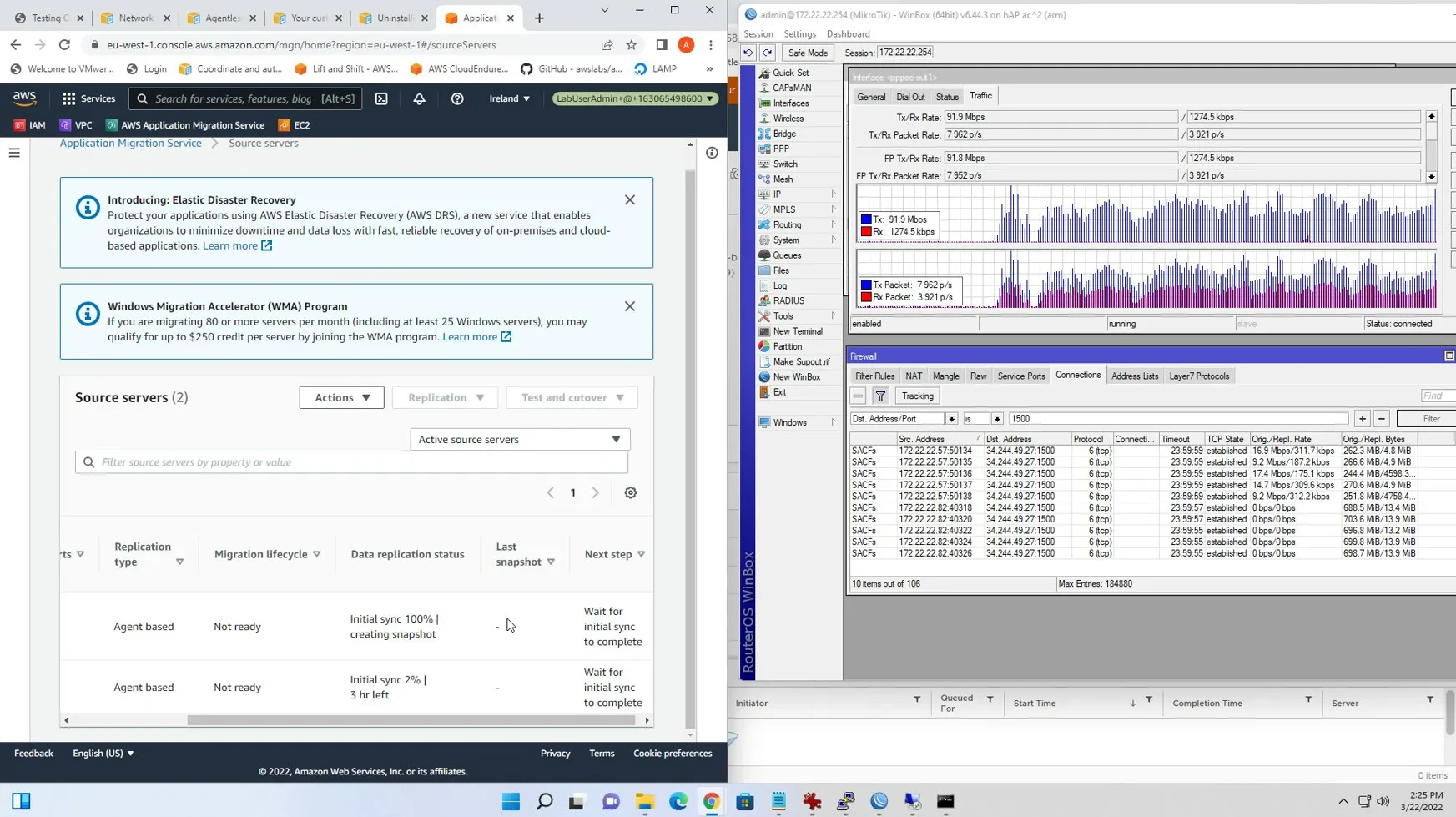Open the NAT tab in Firewall

914,376
